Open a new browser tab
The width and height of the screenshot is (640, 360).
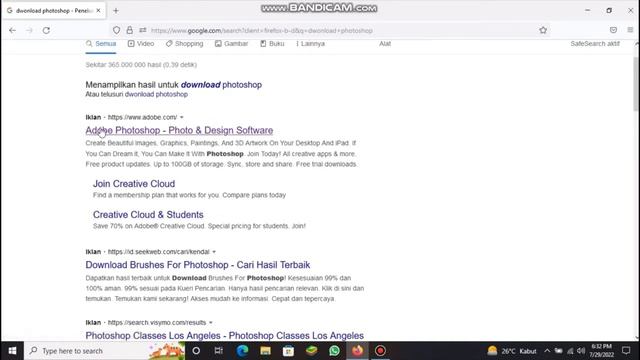[116, 11]
